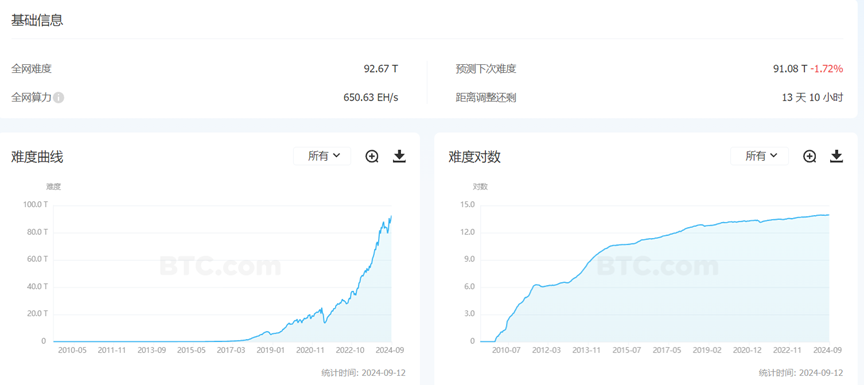The image size is (864, 385).
Task: Click the zoom icon on 难度曲线 chart
Action: (372, 156)
